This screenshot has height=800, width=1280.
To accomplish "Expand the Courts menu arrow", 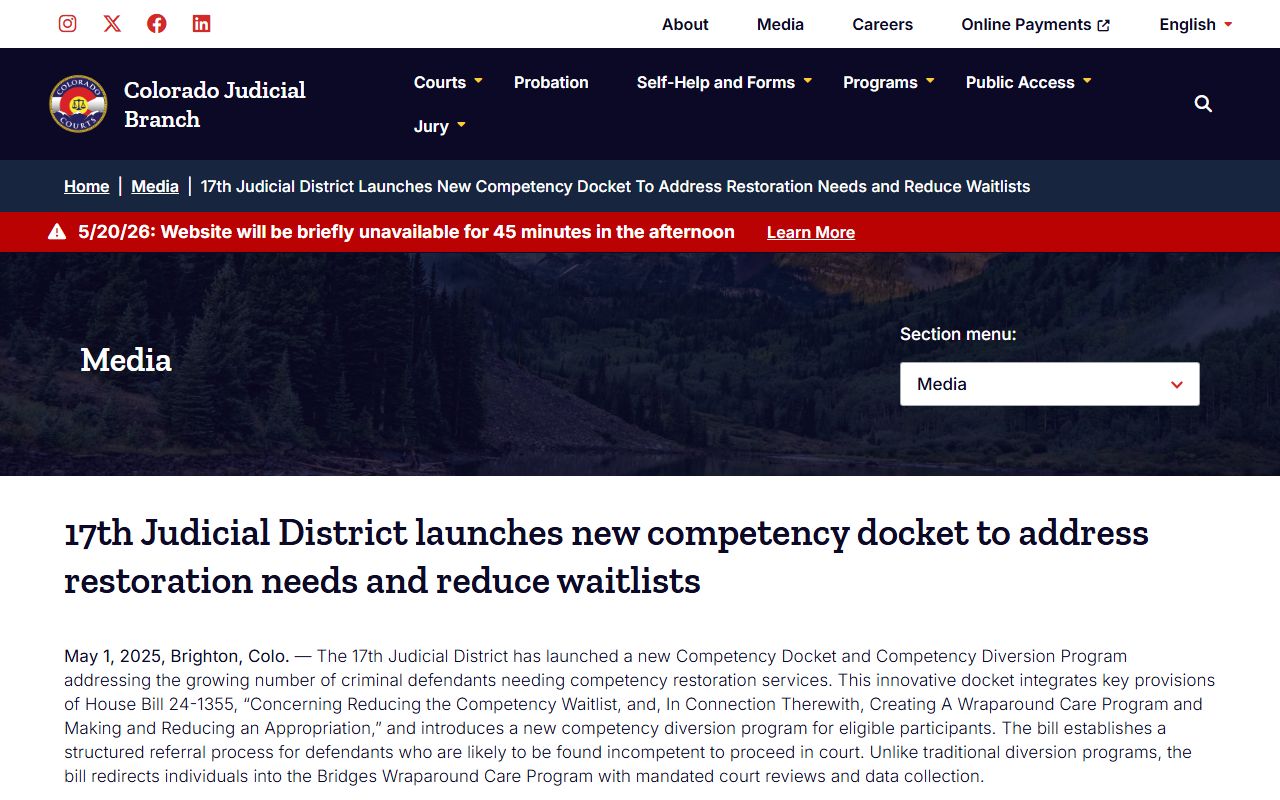I will point(478,81).
